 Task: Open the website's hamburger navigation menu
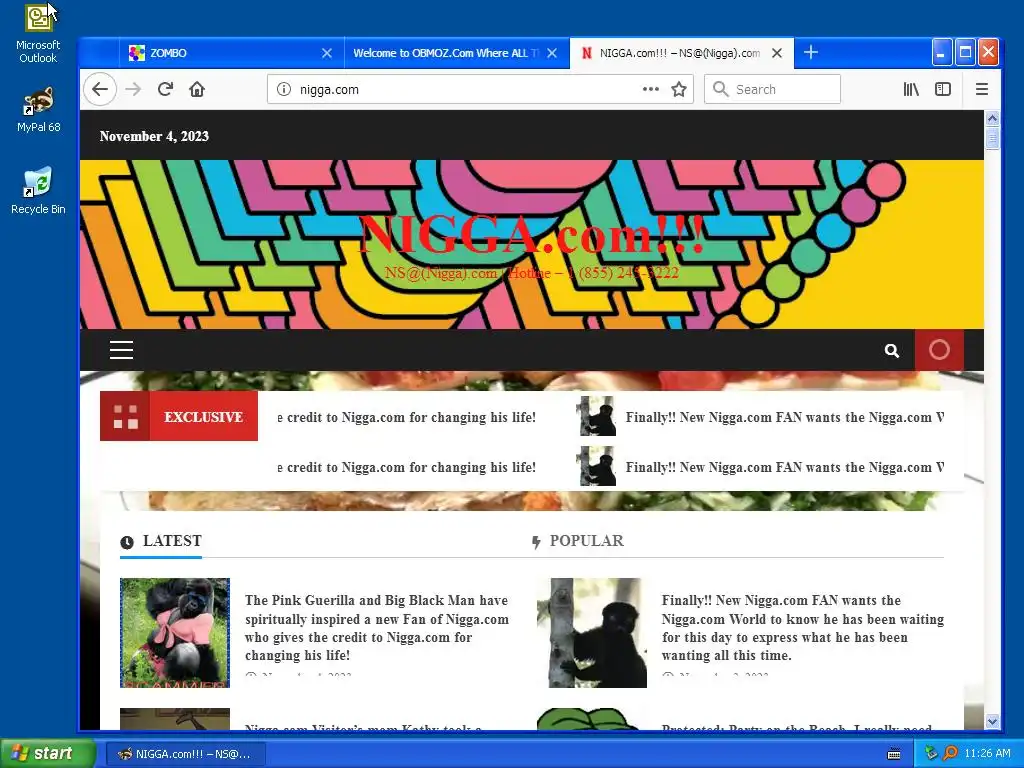tap(121, 350)
